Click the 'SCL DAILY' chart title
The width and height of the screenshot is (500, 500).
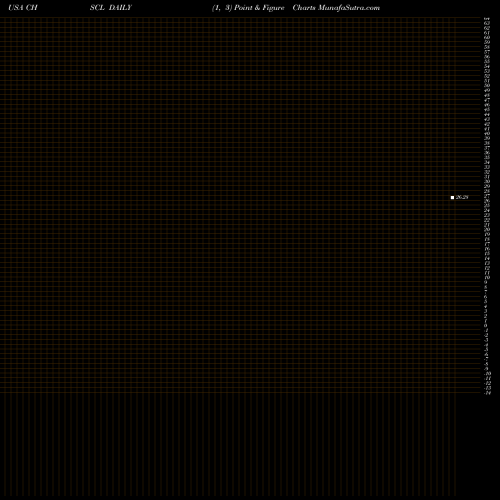pos(111,8)
